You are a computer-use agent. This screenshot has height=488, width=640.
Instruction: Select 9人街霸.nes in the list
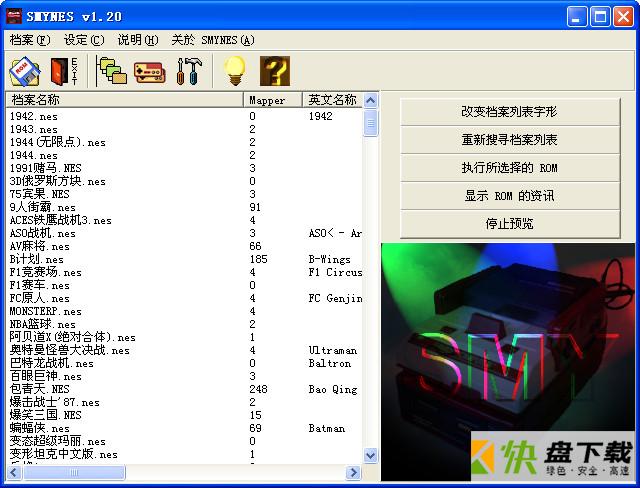[42, 207]
